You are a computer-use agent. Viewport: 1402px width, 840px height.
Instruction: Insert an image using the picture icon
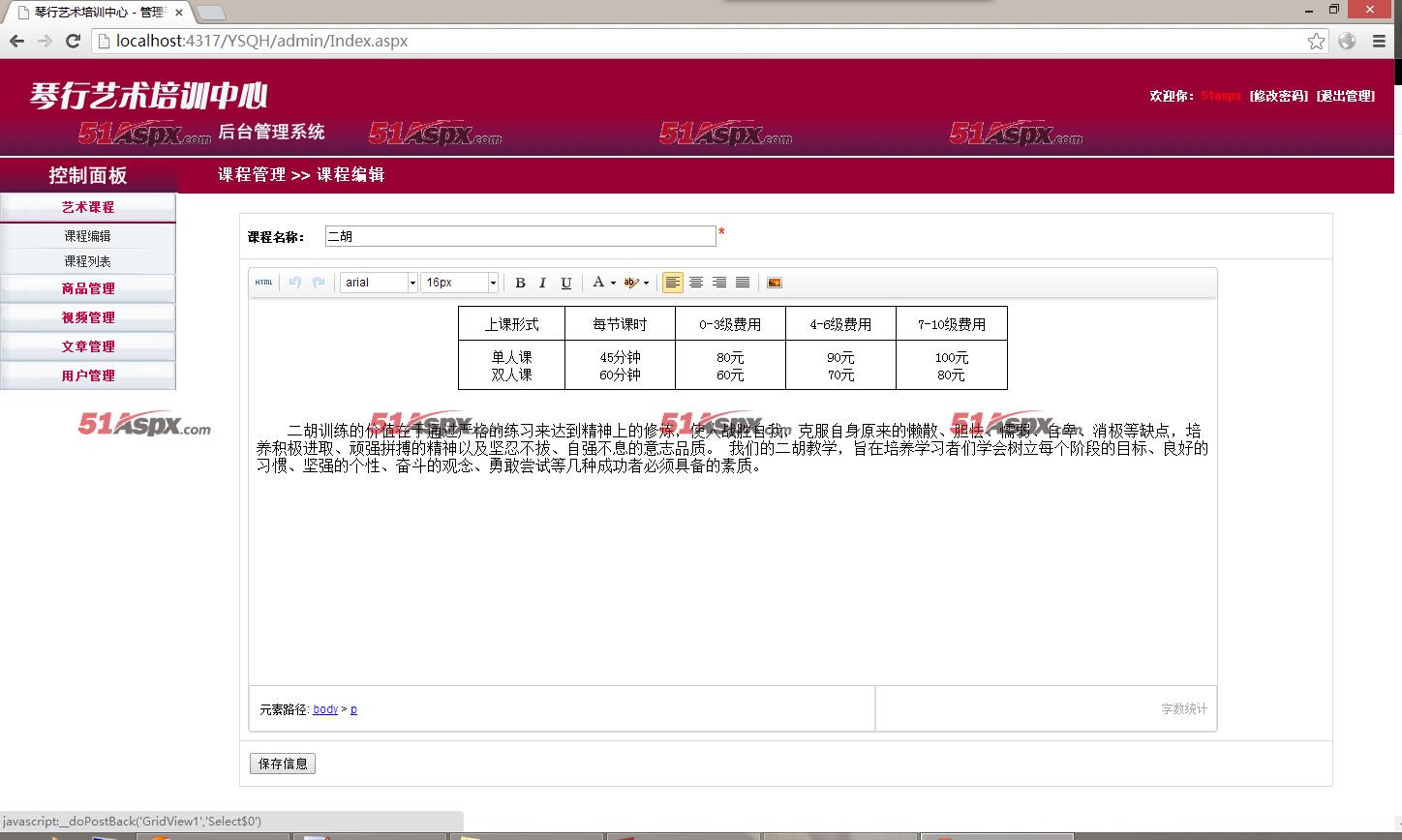[x=775, y=283]
